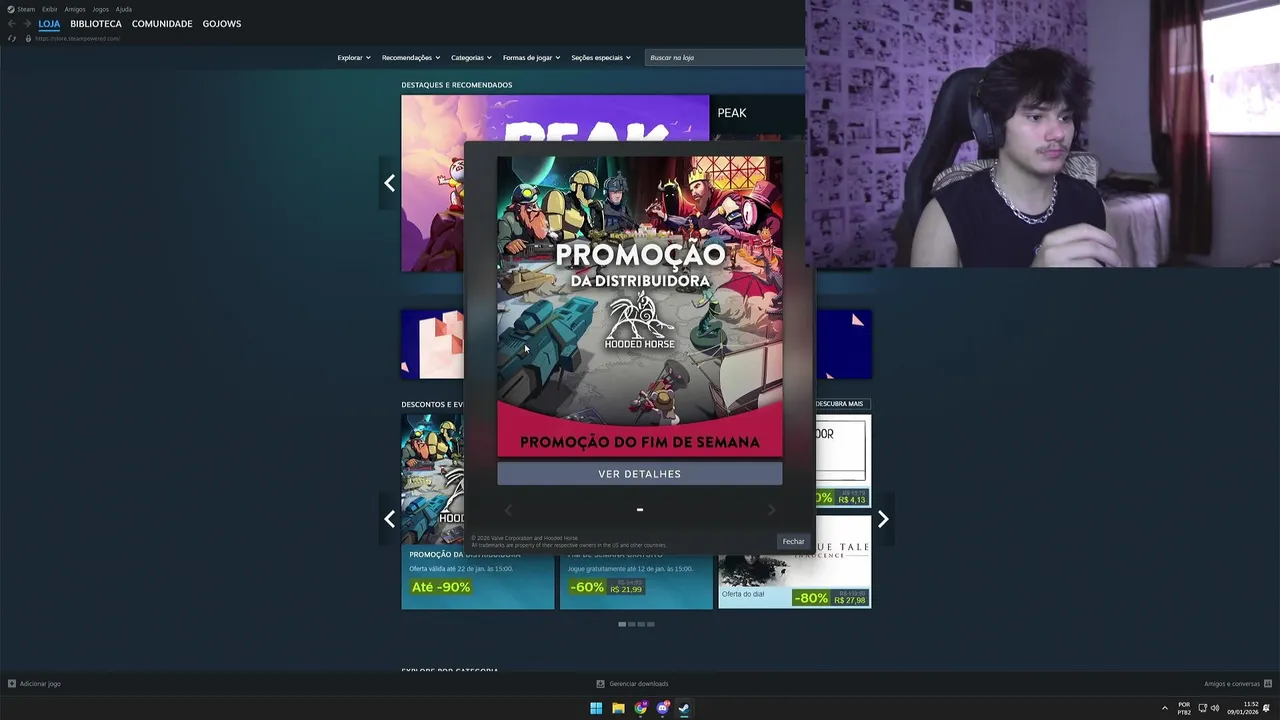
Task: Expand the Explorar dropdown
Action: (x=354, y=58)
